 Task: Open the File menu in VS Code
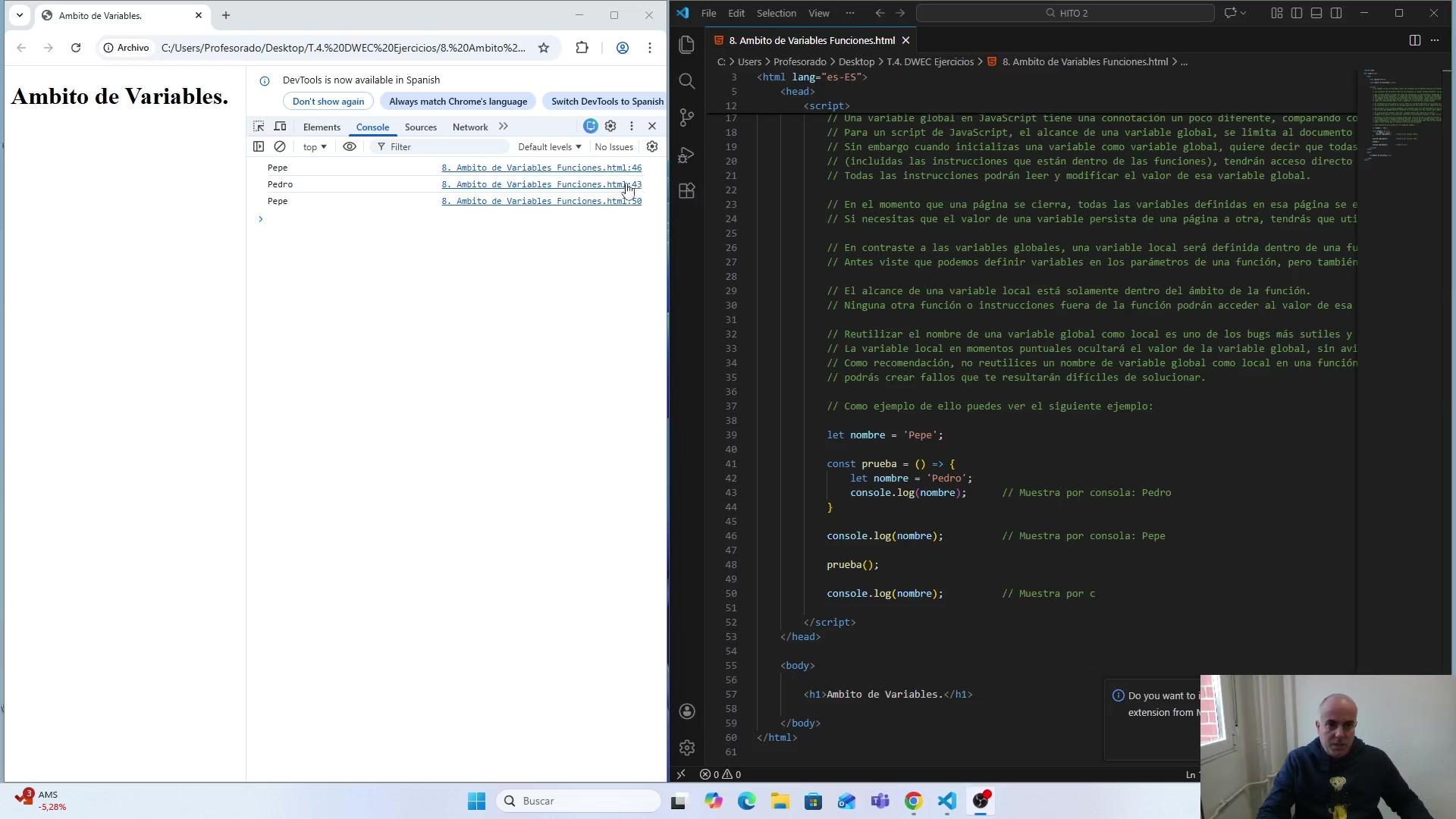coord(709,13)
